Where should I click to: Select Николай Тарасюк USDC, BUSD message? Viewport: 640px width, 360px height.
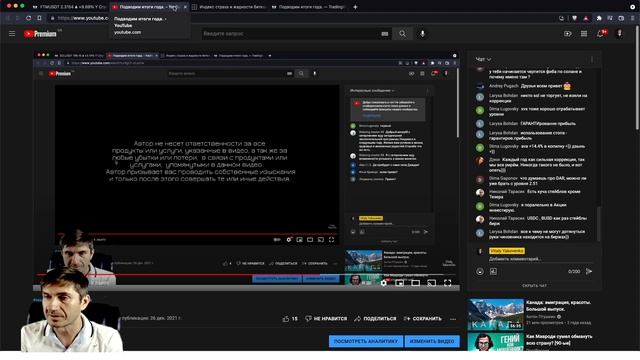coord(531,221)
